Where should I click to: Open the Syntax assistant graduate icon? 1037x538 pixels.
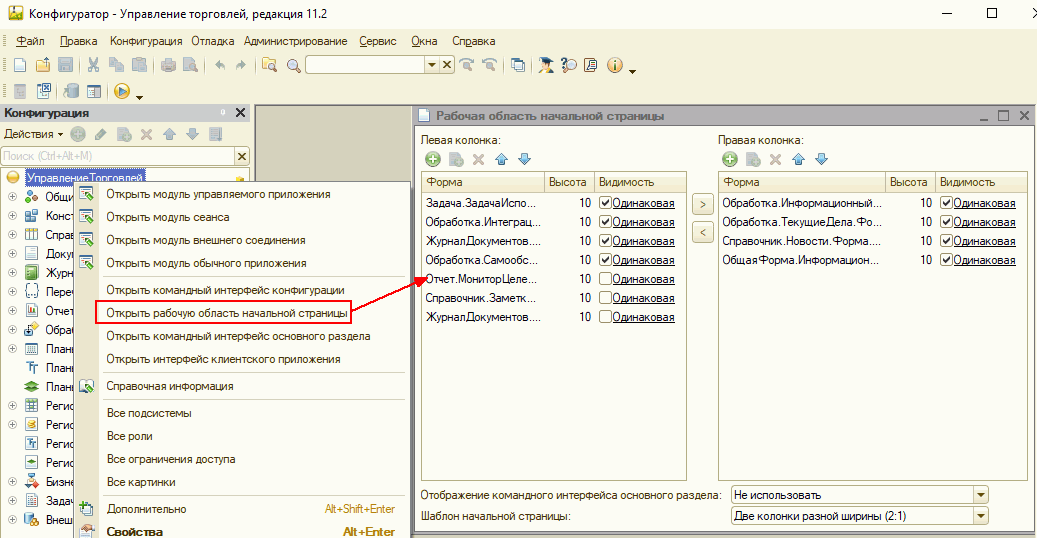[x=546, y=65]
